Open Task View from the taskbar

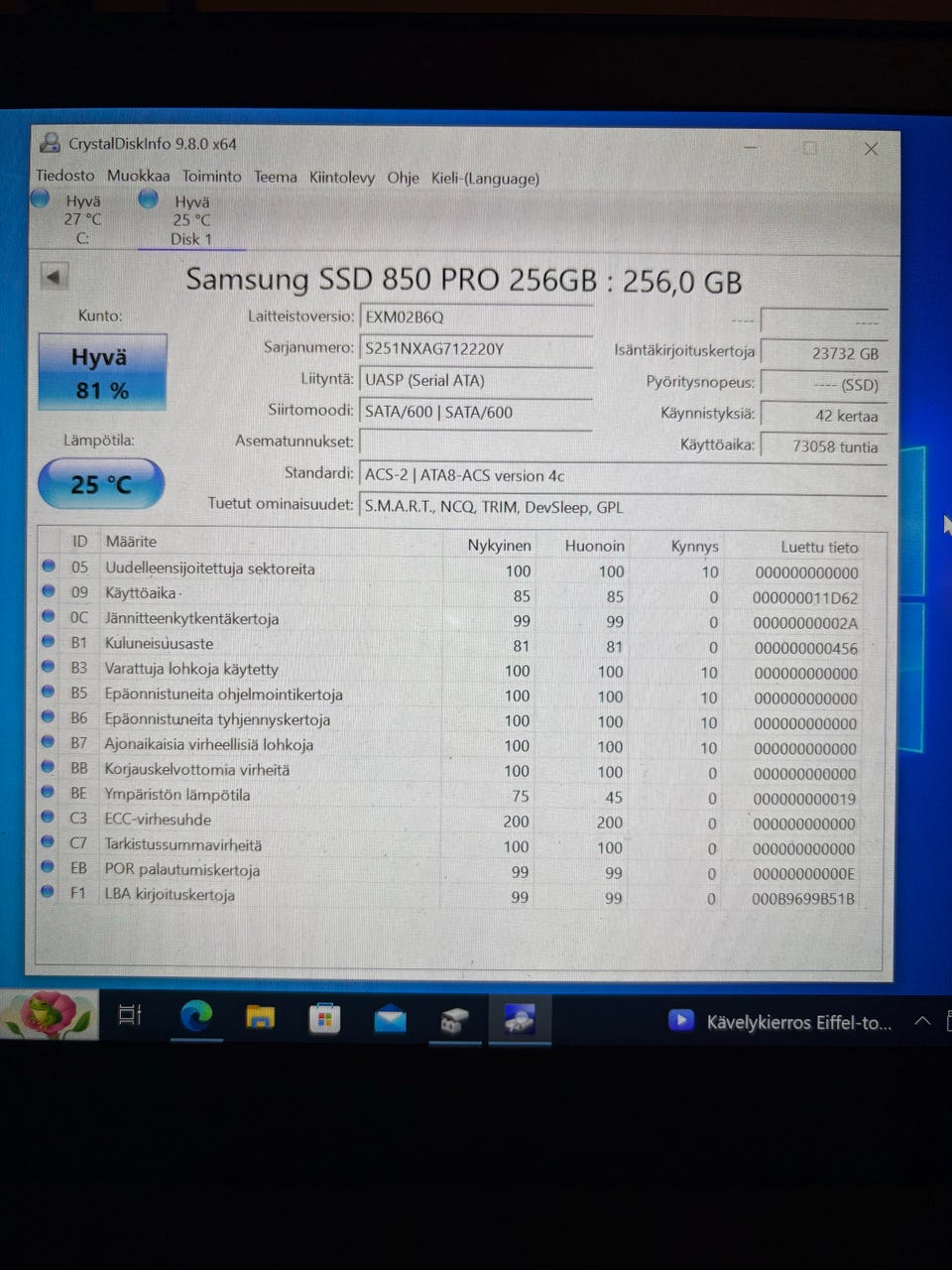[130, 1015]
